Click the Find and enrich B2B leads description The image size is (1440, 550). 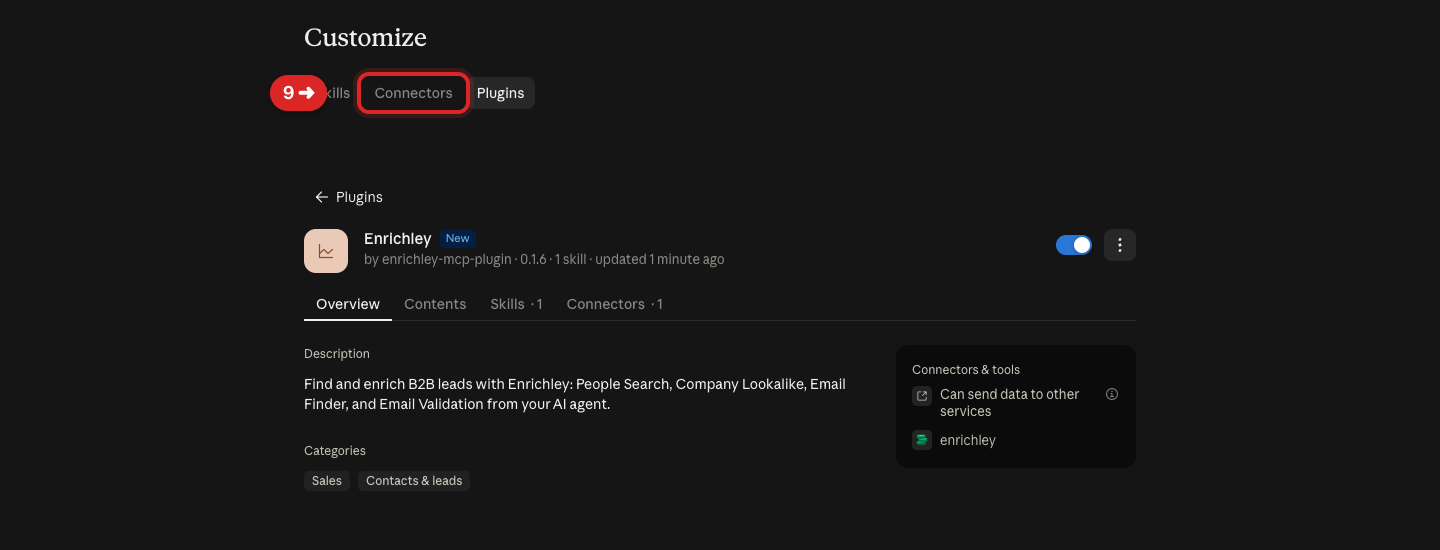point(575,394)
